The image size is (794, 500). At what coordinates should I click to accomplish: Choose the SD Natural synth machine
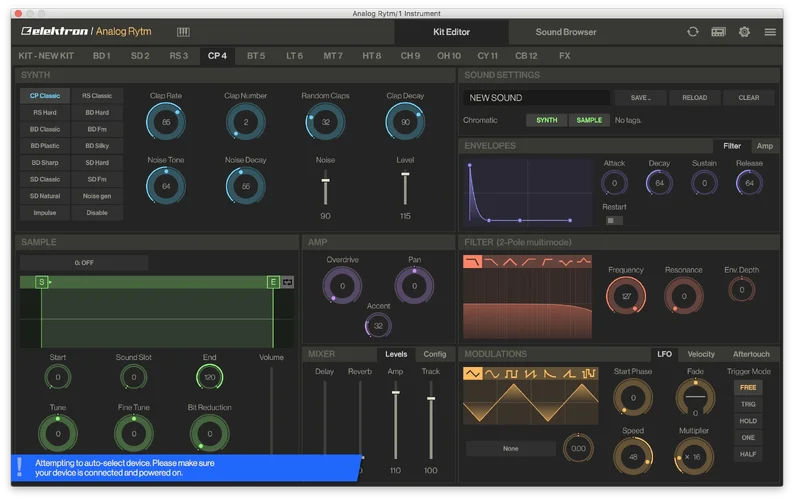(45, 196)
